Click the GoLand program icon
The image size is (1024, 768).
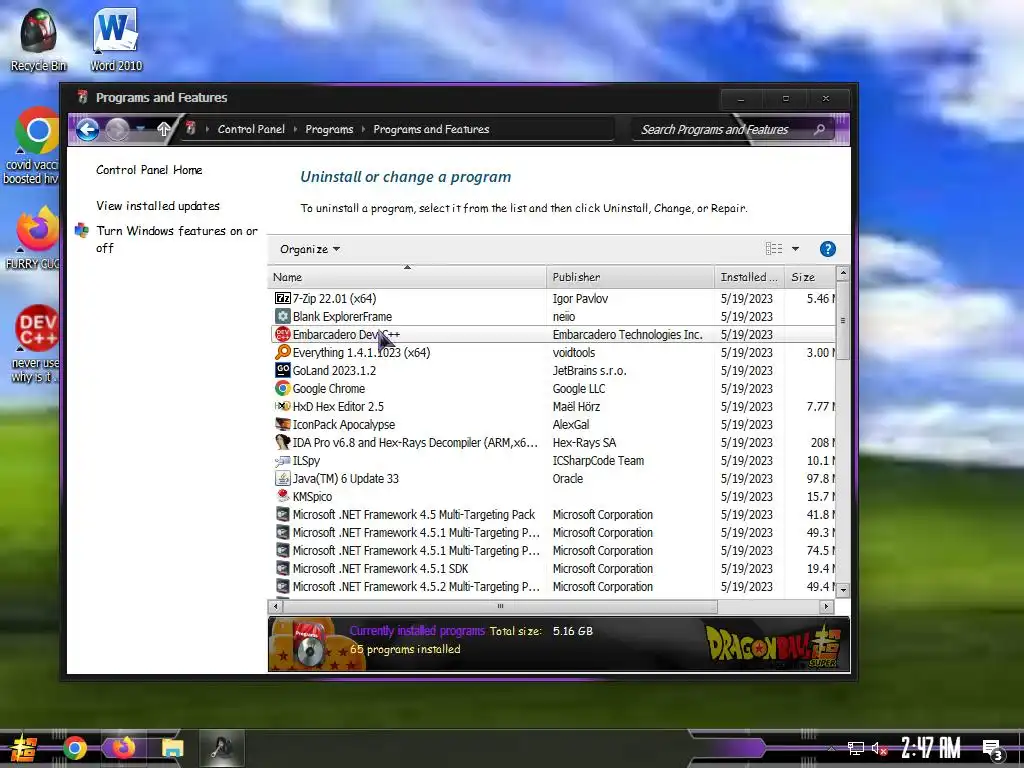[283, 370]
